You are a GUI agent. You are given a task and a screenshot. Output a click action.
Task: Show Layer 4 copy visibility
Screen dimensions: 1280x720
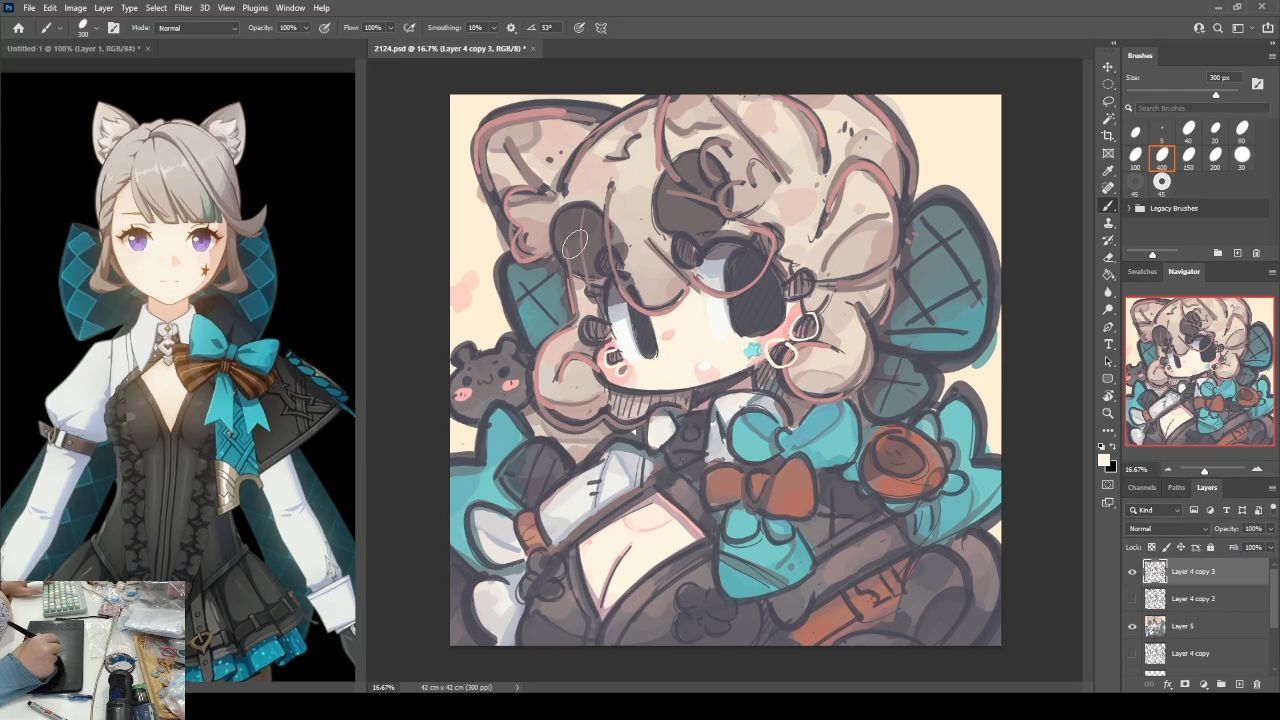[x=1132, y=653]
